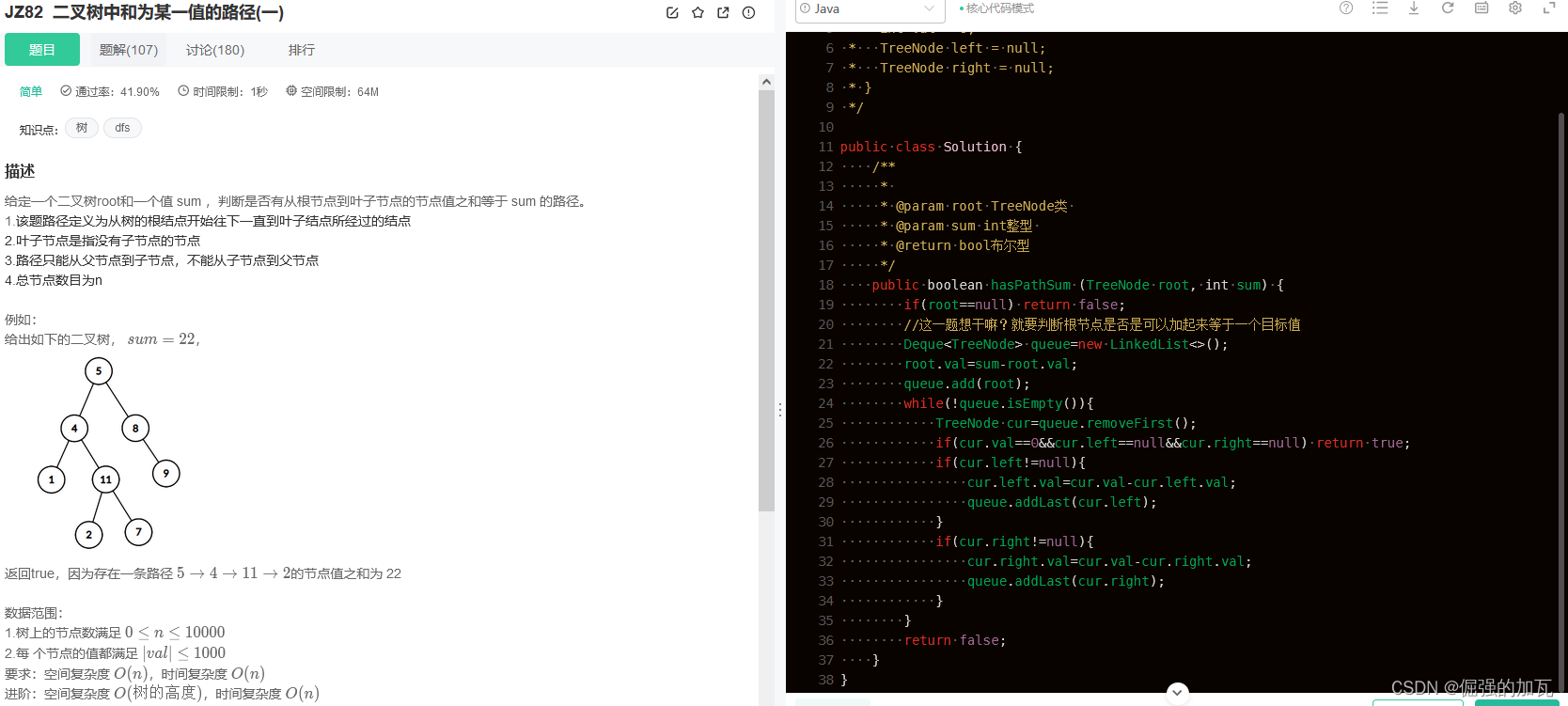1568x706 pixels.
Task: Expand the bottom panel chevron arrow
Action: (1177, 693)
